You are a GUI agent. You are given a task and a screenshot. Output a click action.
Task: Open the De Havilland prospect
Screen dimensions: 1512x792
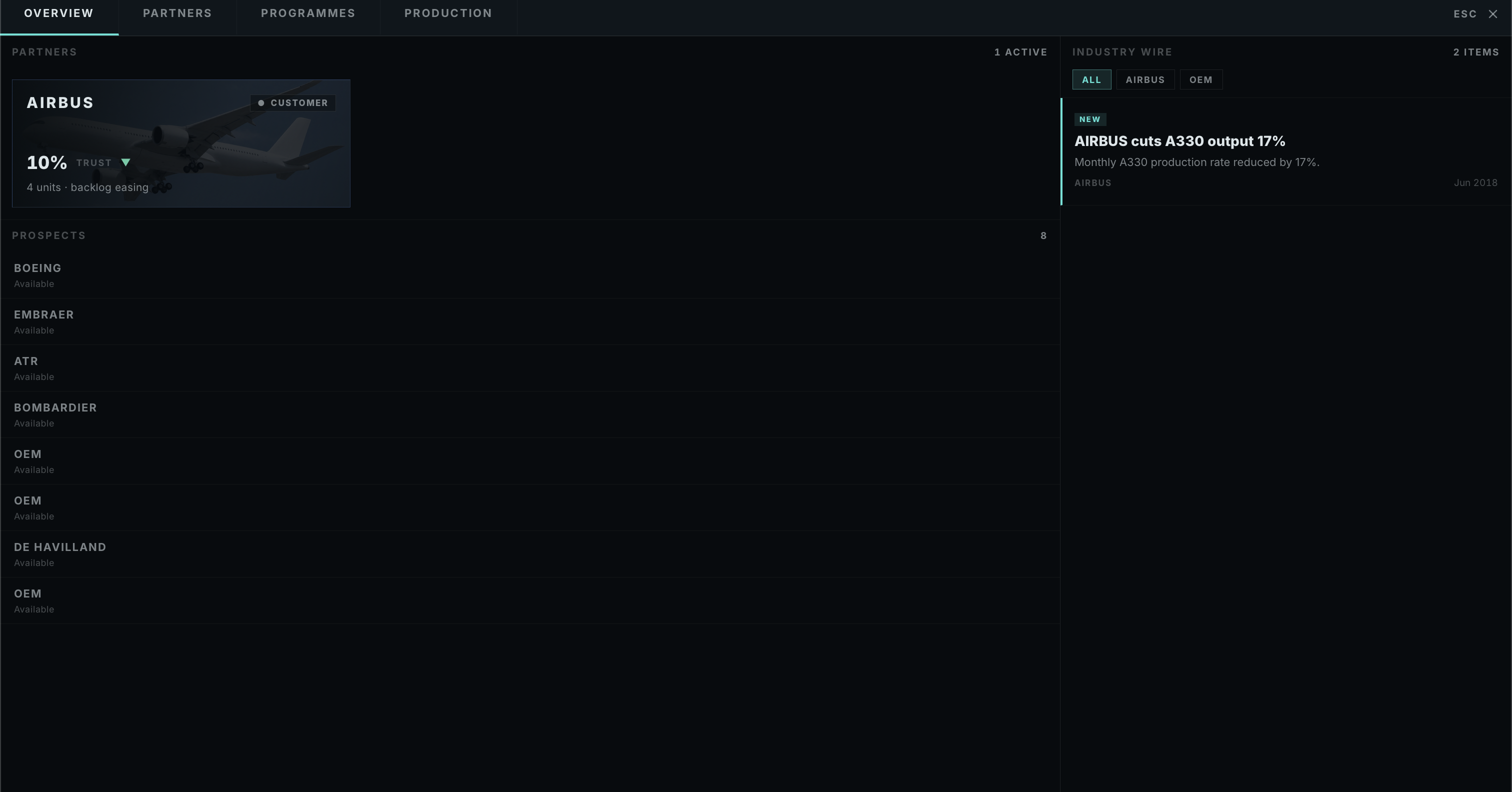point(530,554)
